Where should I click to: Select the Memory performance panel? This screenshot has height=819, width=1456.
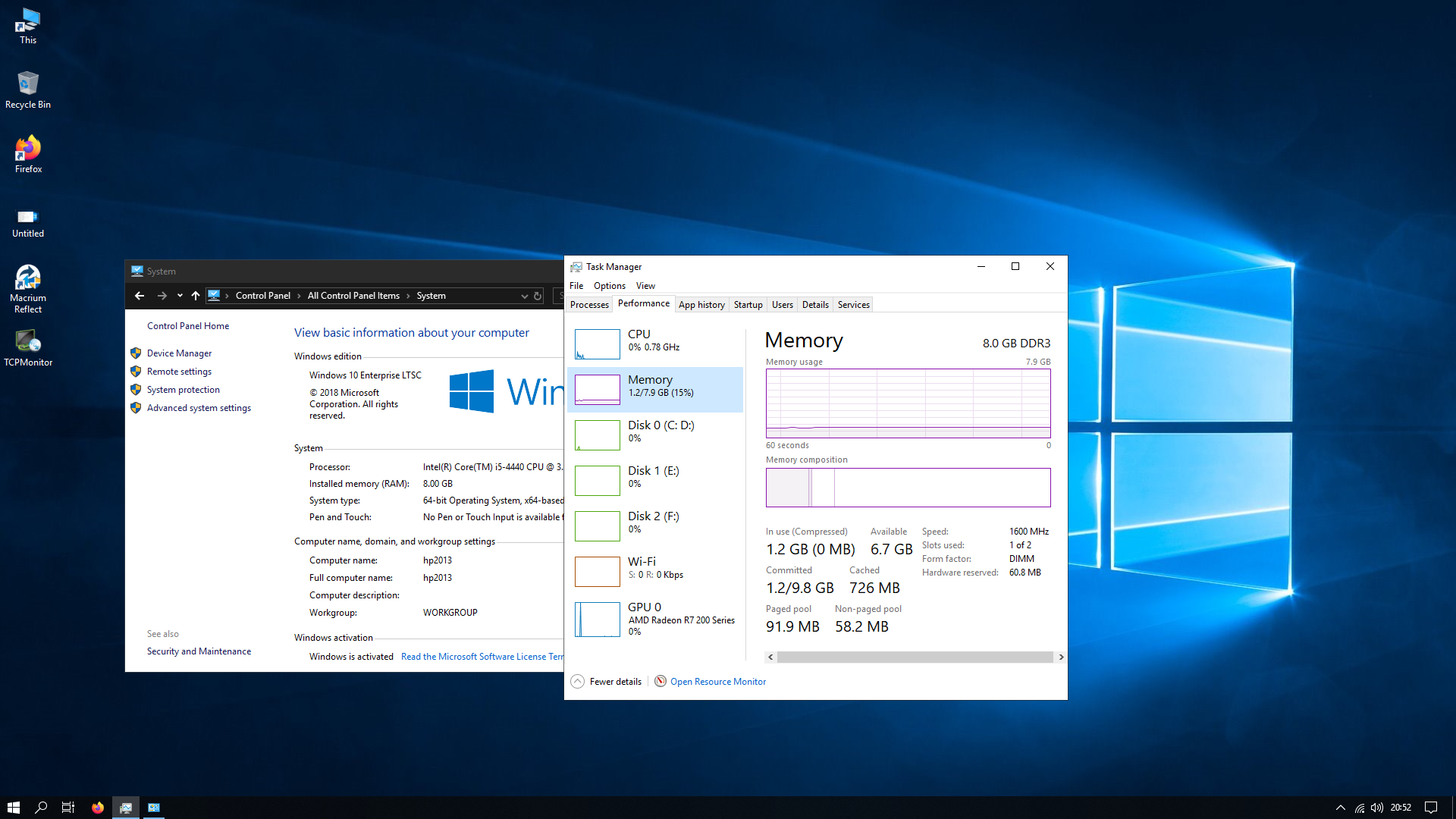pos(655,385)
